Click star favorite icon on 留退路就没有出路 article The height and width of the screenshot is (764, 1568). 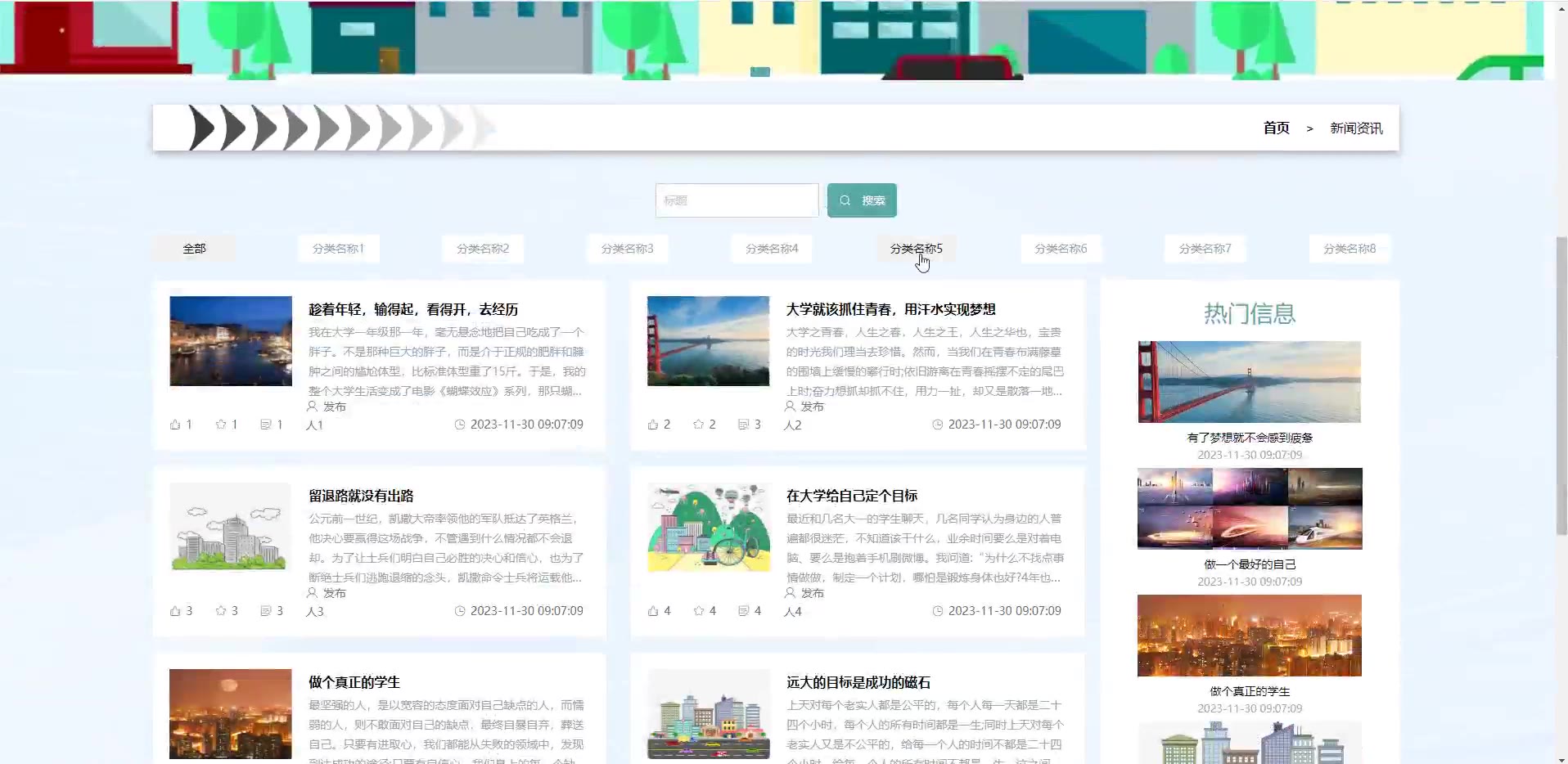(221, 611)
